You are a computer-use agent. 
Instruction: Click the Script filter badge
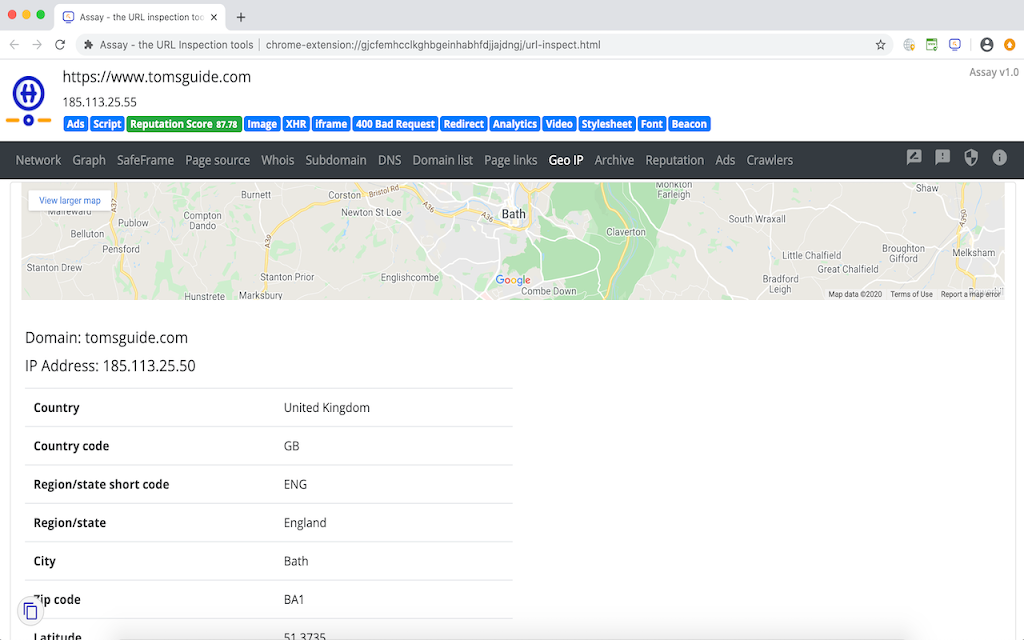107,124
